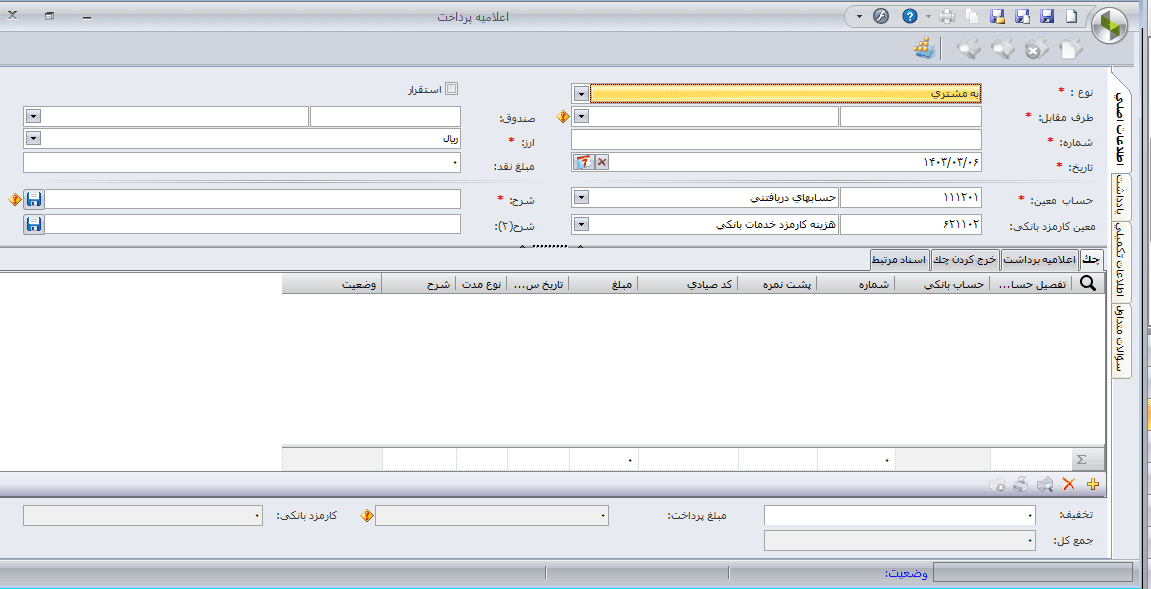Click the save-and-new floppy icon with page

[1023, 16]
